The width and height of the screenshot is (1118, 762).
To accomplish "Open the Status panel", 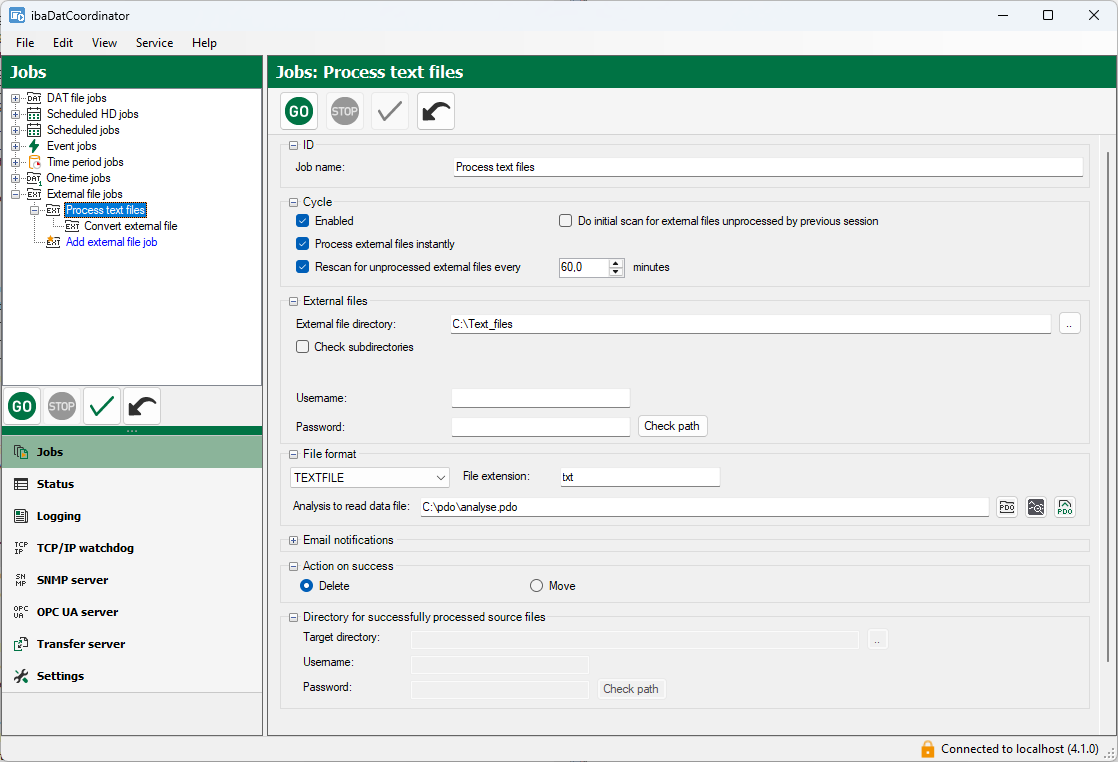I will tap(132, 484).
